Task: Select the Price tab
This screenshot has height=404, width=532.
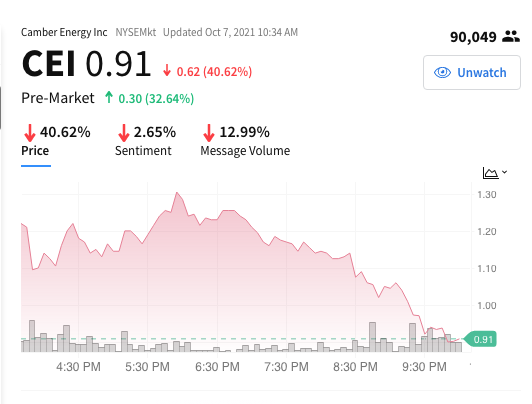Action: click(35, 150)
